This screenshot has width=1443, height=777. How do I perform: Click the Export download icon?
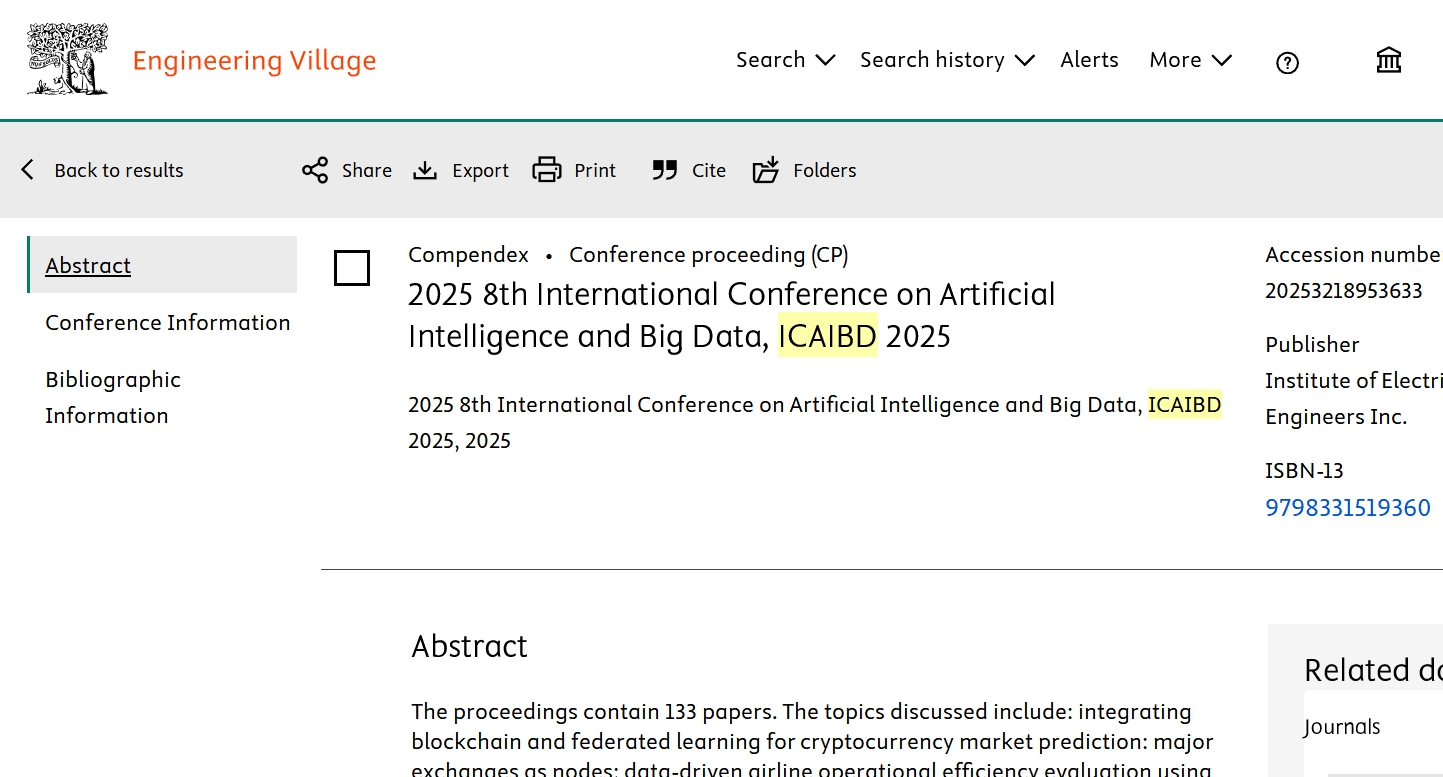(x=425, y=170)
